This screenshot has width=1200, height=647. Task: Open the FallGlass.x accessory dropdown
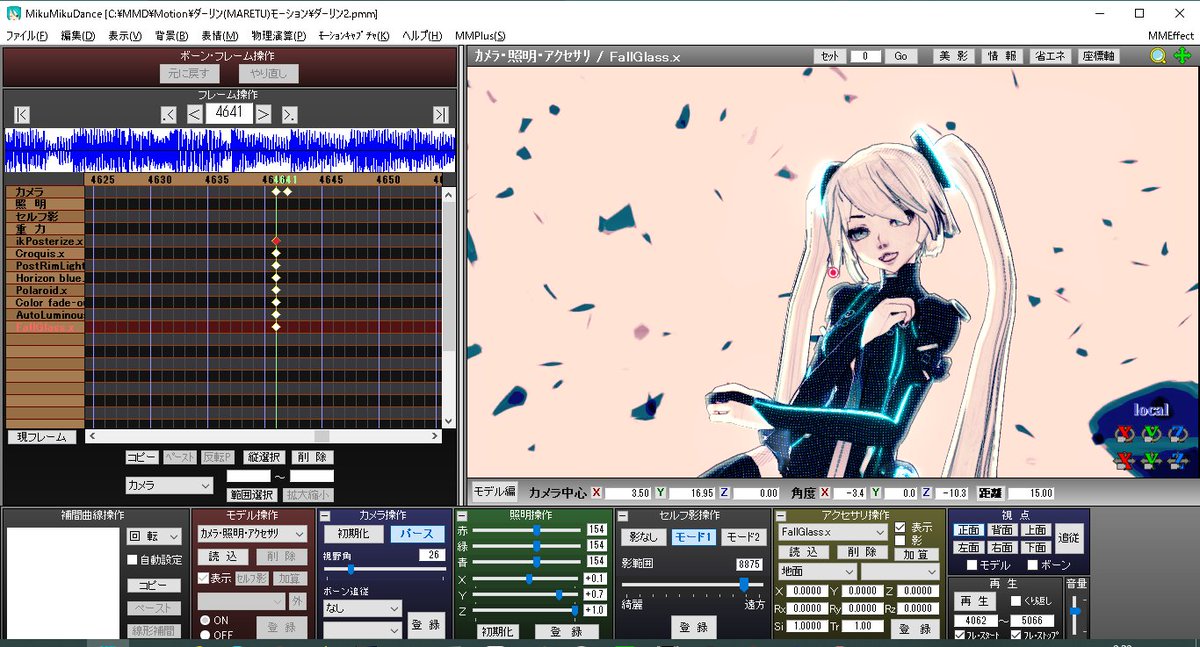coord(833,533)
